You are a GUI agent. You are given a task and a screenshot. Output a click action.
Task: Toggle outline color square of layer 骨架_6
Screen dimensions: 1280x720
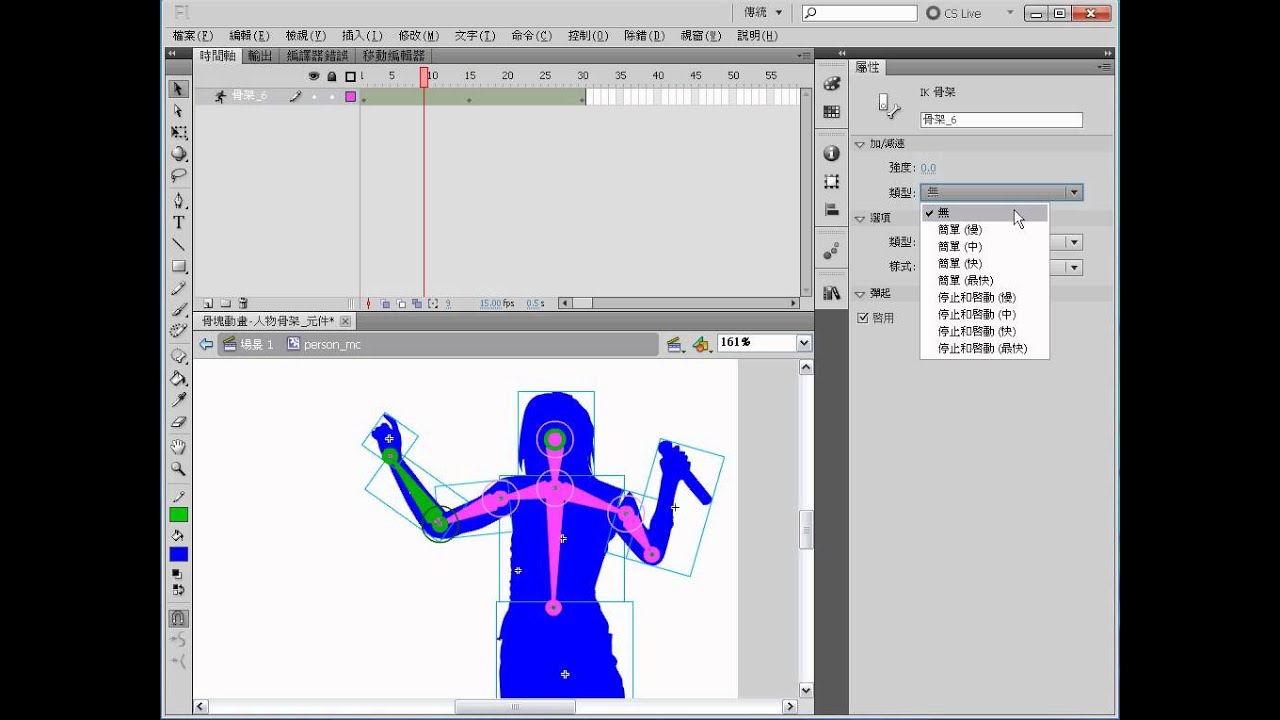pos(351,97)
